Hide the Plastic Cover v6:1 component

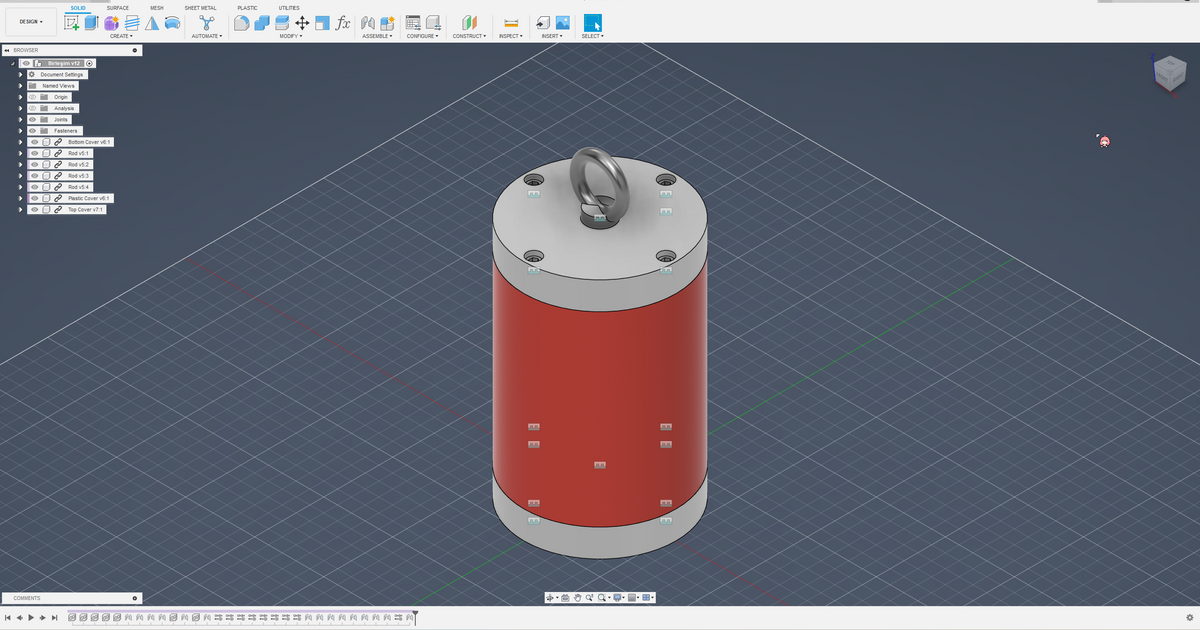point(34,198)
